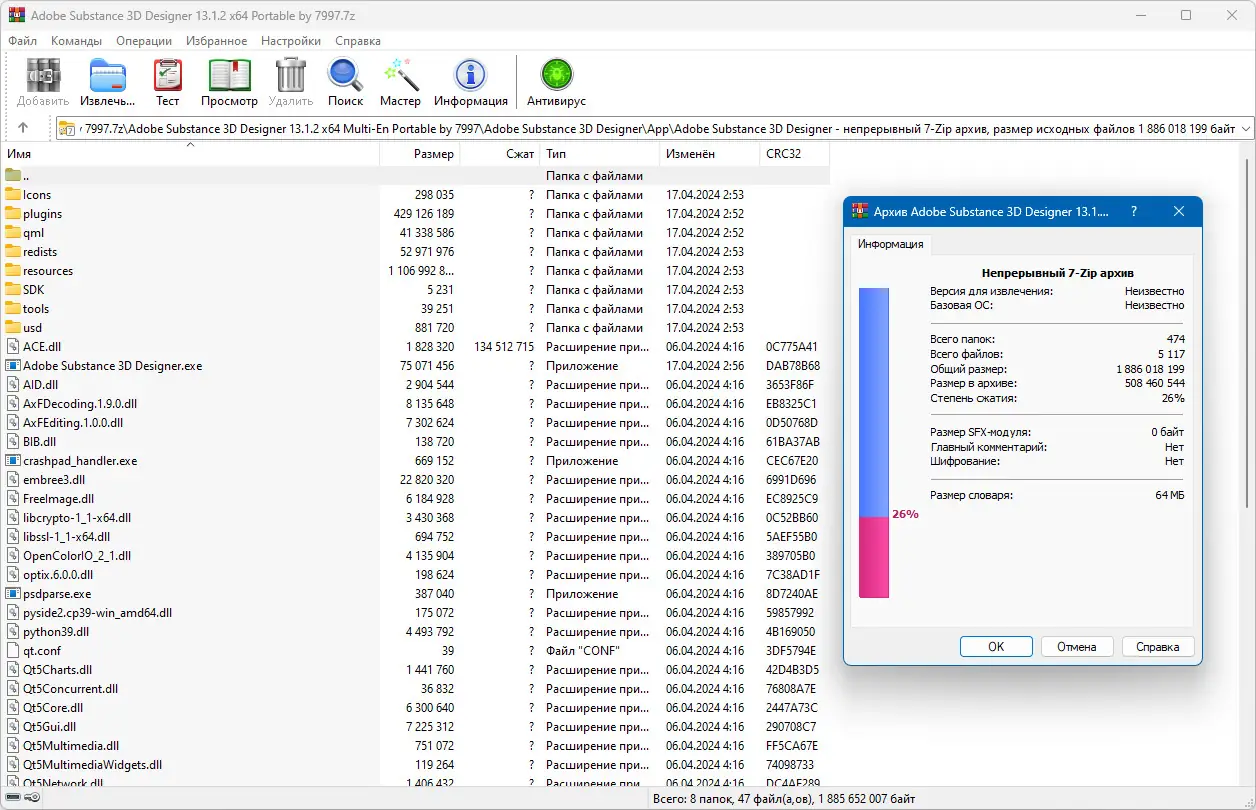Image resolution: width=1256 pixels, height=810 pixels.
Task: Open the Избранное menu
Action: (216, 41)
